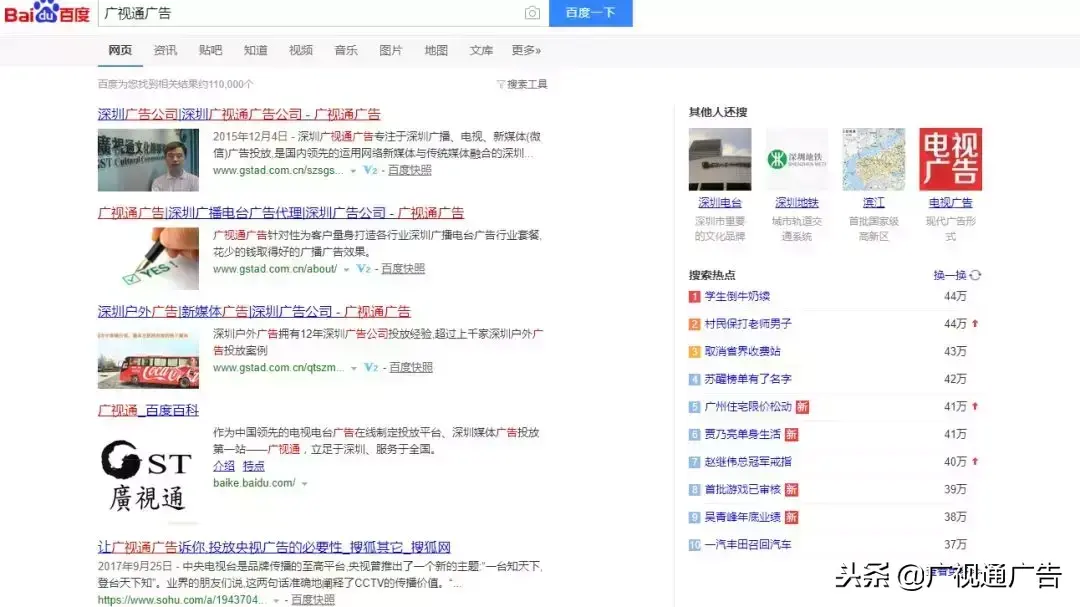Image resolution: width=1080 pixels, height=607 pixels.
Task: Click the red 电视广告 thumbnail
Action: pos(951,159)
